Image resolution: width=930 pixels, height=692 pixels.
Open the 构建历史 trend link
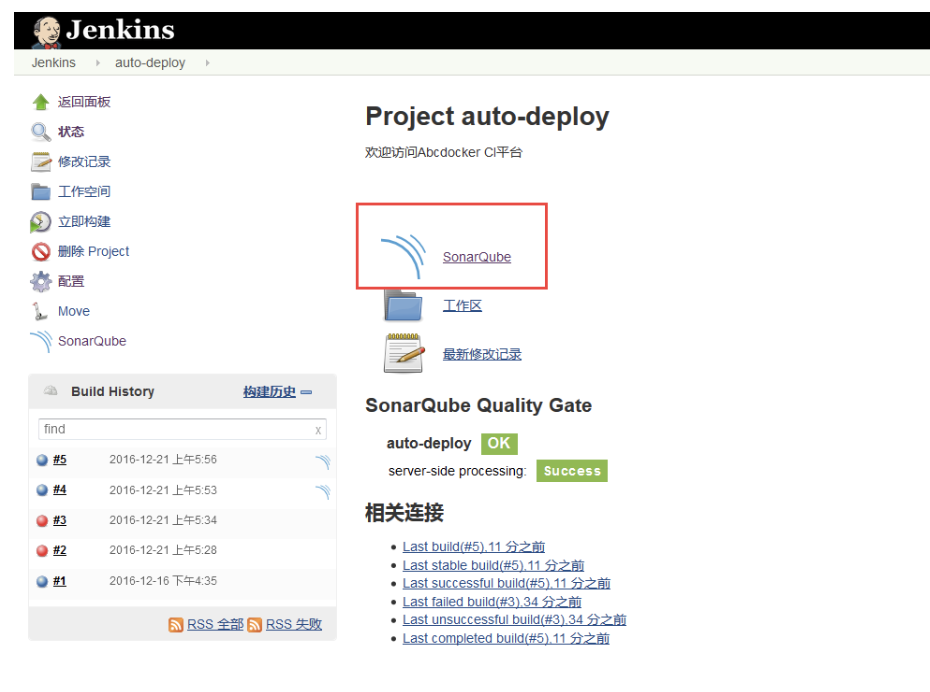[269, 392]
